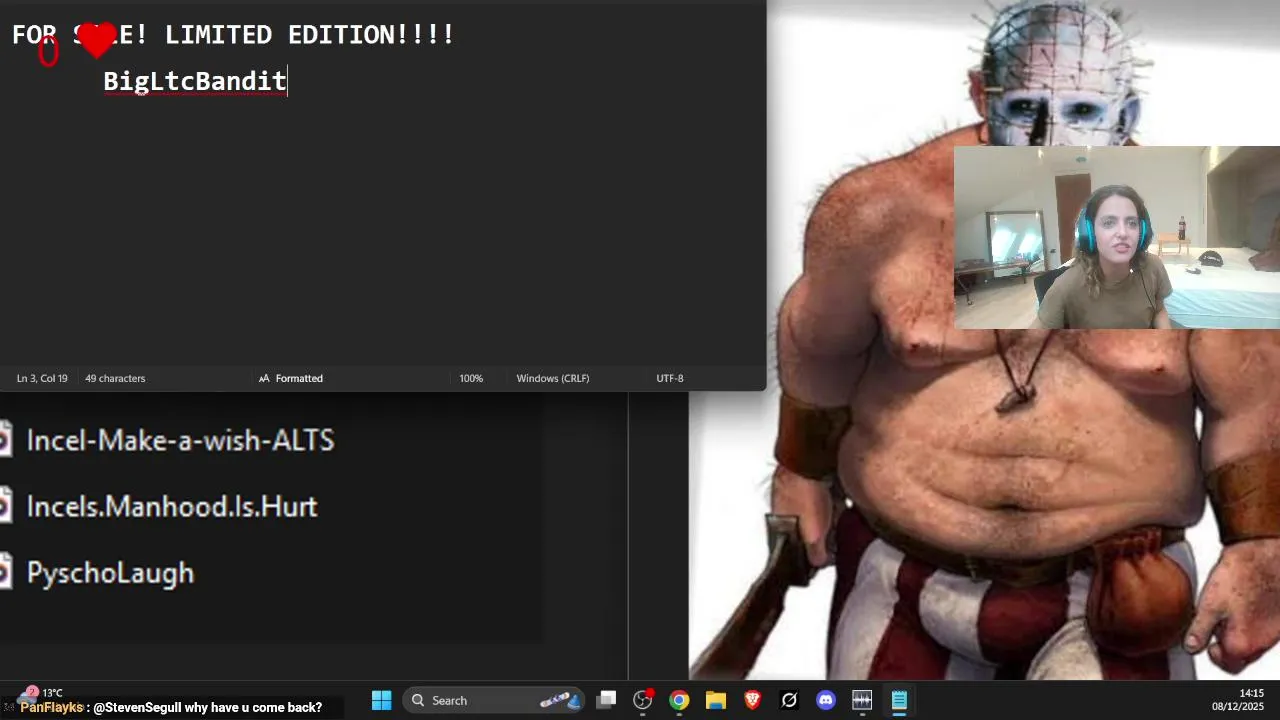Screen dimensions: 1280x720
Task: Open the black slashed-circle app icon
Action: 789,700
